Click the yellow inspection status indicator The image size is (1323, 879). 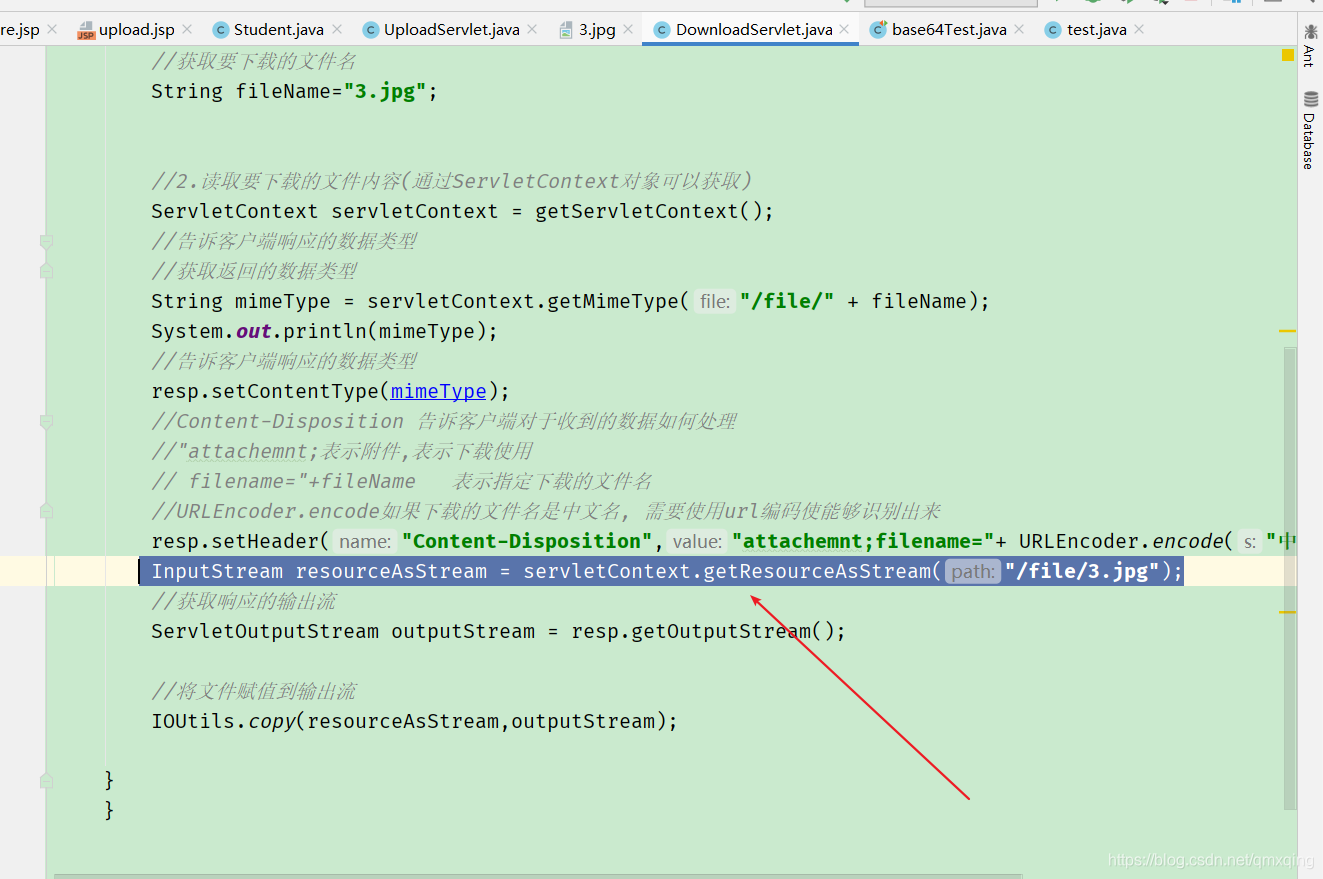click(1288, 56)
